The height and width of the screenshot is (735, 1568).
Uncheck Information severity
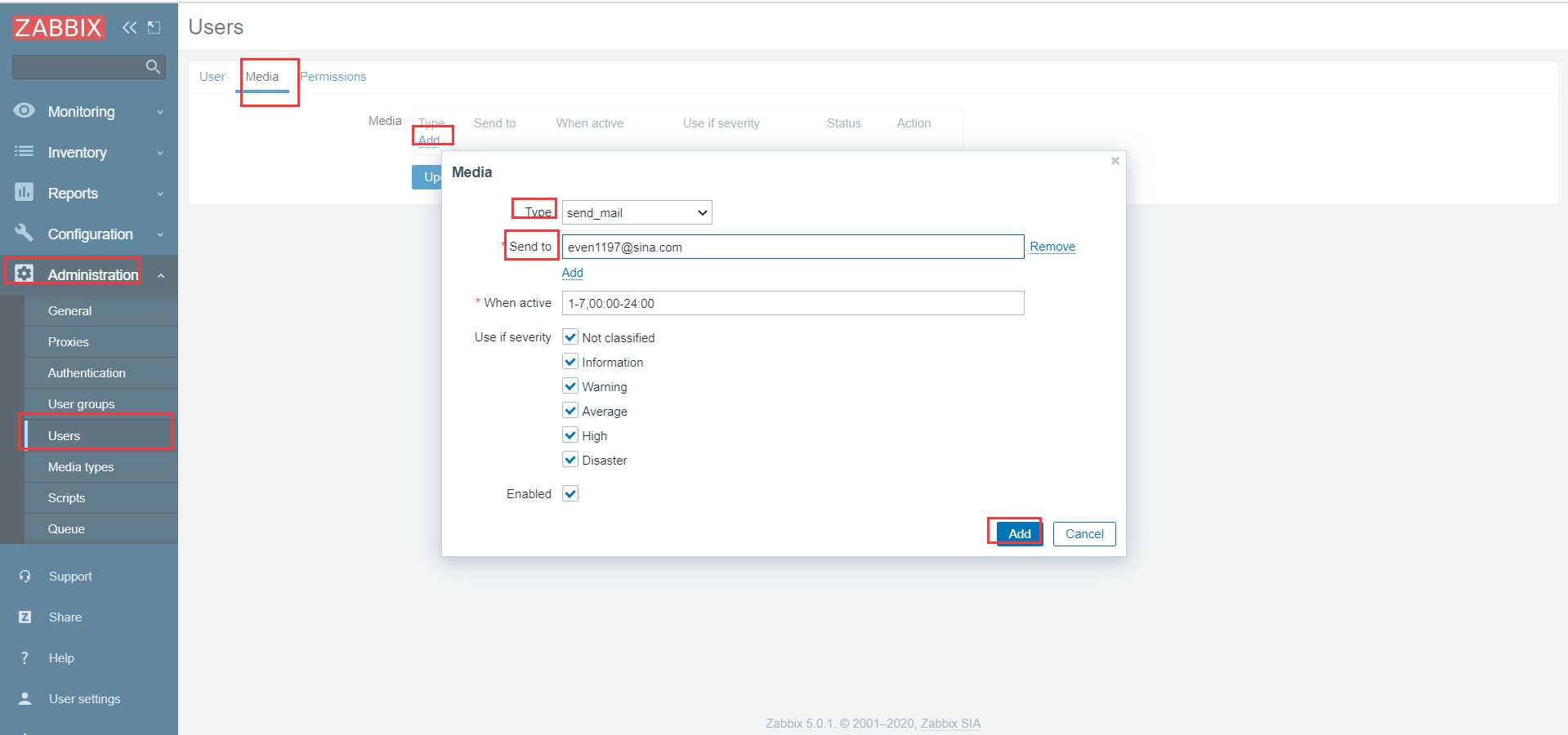coord(570,362)
